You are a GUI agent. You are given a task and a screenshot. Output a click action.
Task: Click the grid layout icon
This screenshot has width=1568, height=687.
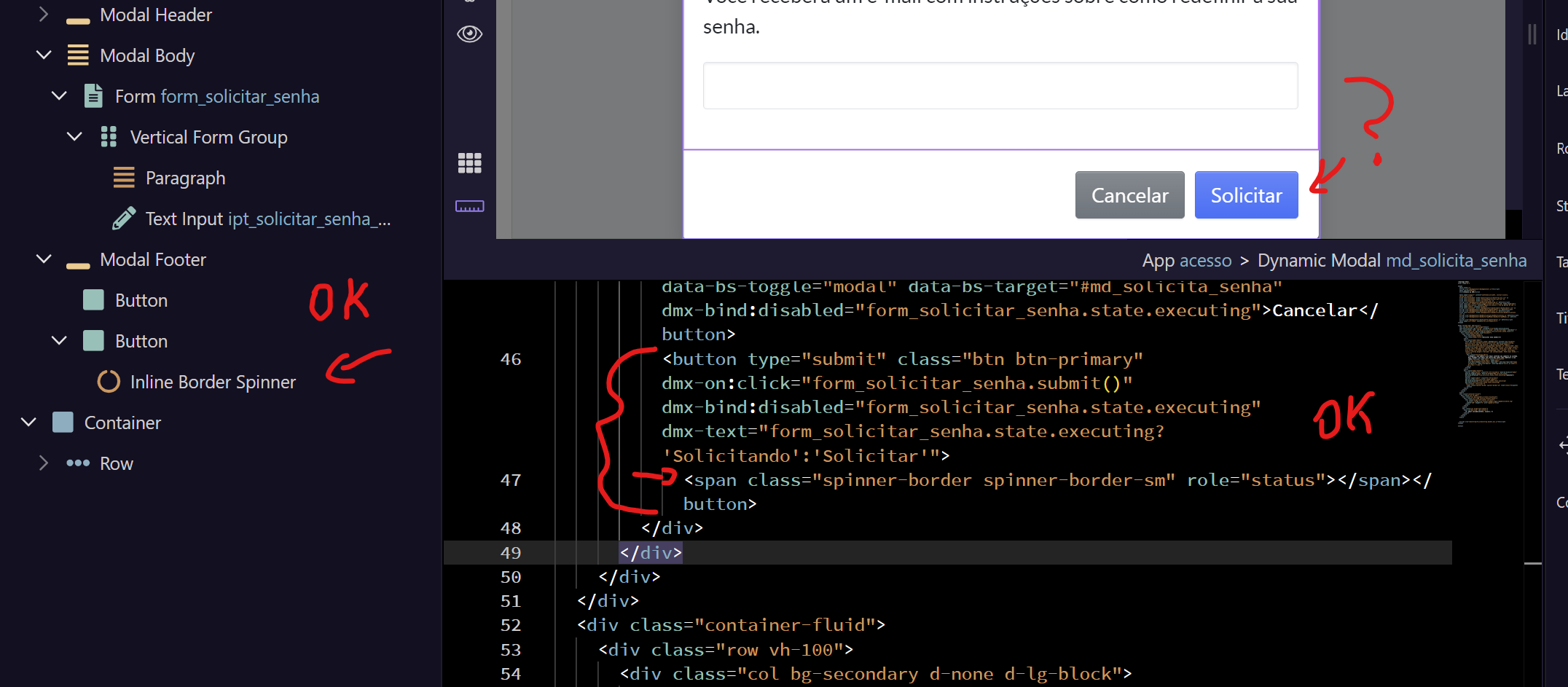tap(469, 163)
